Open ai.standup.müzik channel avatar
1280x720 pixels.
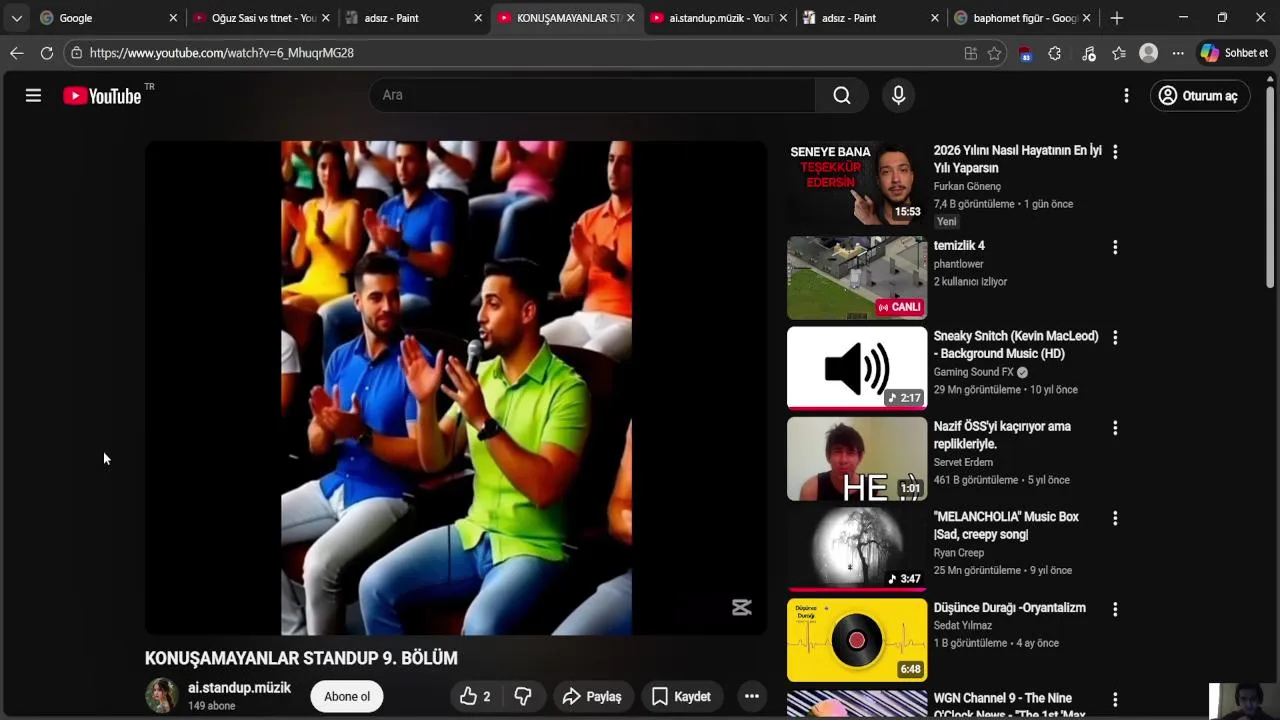click(x=162, y=696)
